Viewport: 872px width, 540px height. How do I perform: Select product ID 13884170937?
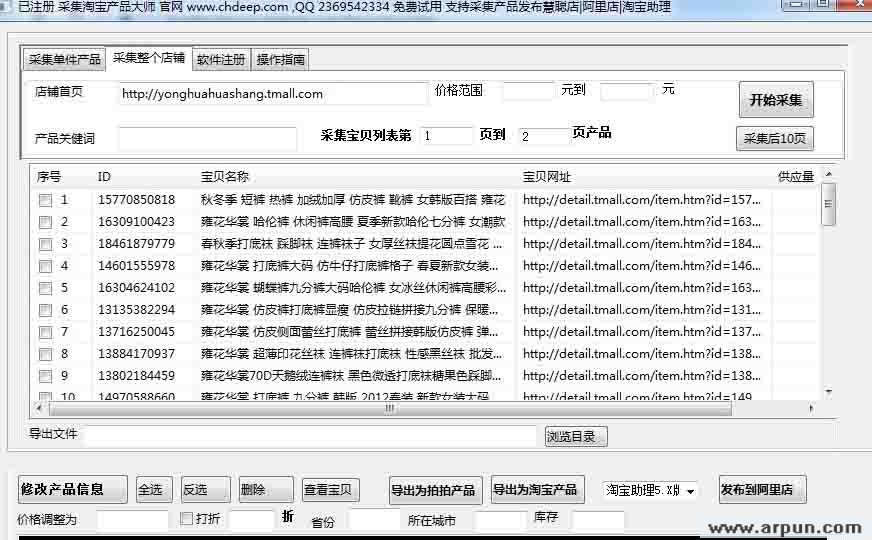(x=136, y=354)
